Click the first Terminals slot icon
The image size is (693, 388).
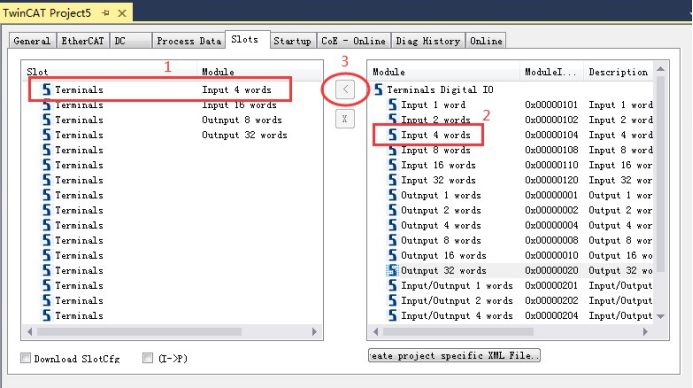click(x=47, y=90)
